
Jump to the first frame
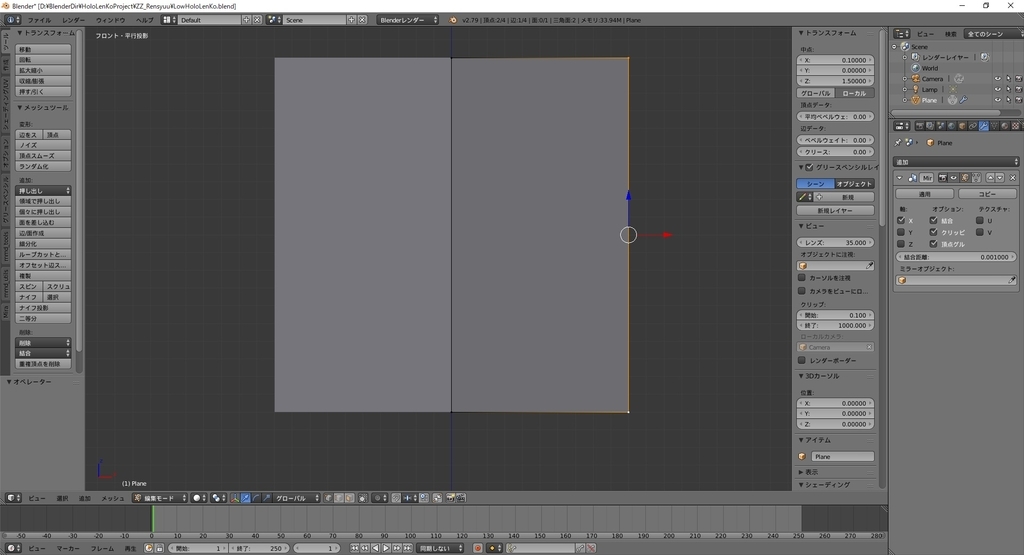pyautogui.click(x=355, y=548)
